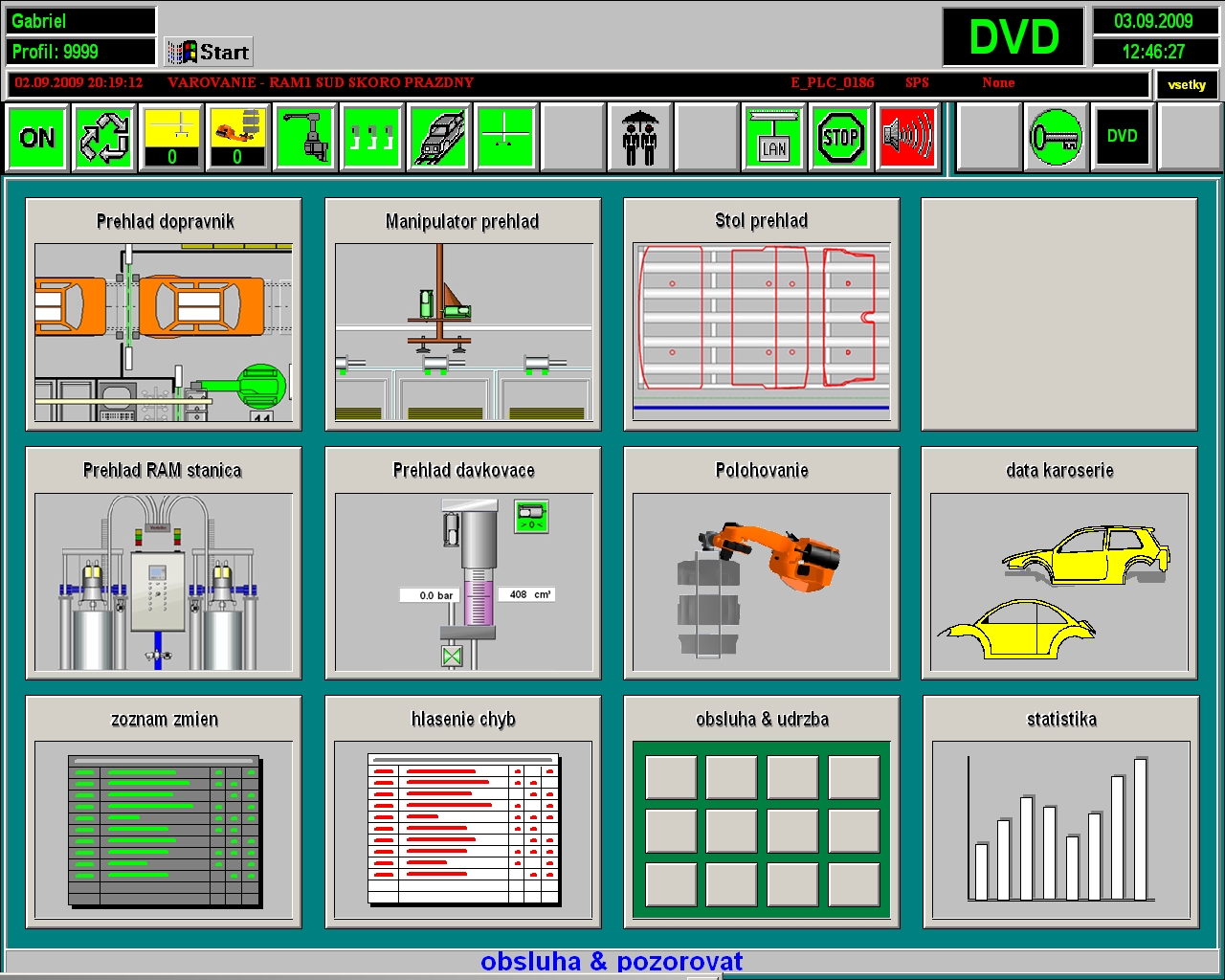Click the 0.0 bar pressure value
The width and height of the screenshot is (1225, 980).
[430, 595]
